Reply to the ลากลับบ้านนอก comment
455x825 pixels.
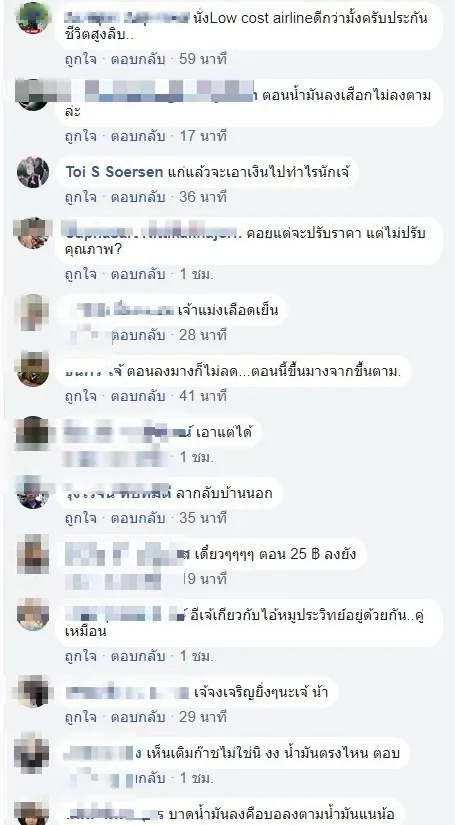(138, 518)
